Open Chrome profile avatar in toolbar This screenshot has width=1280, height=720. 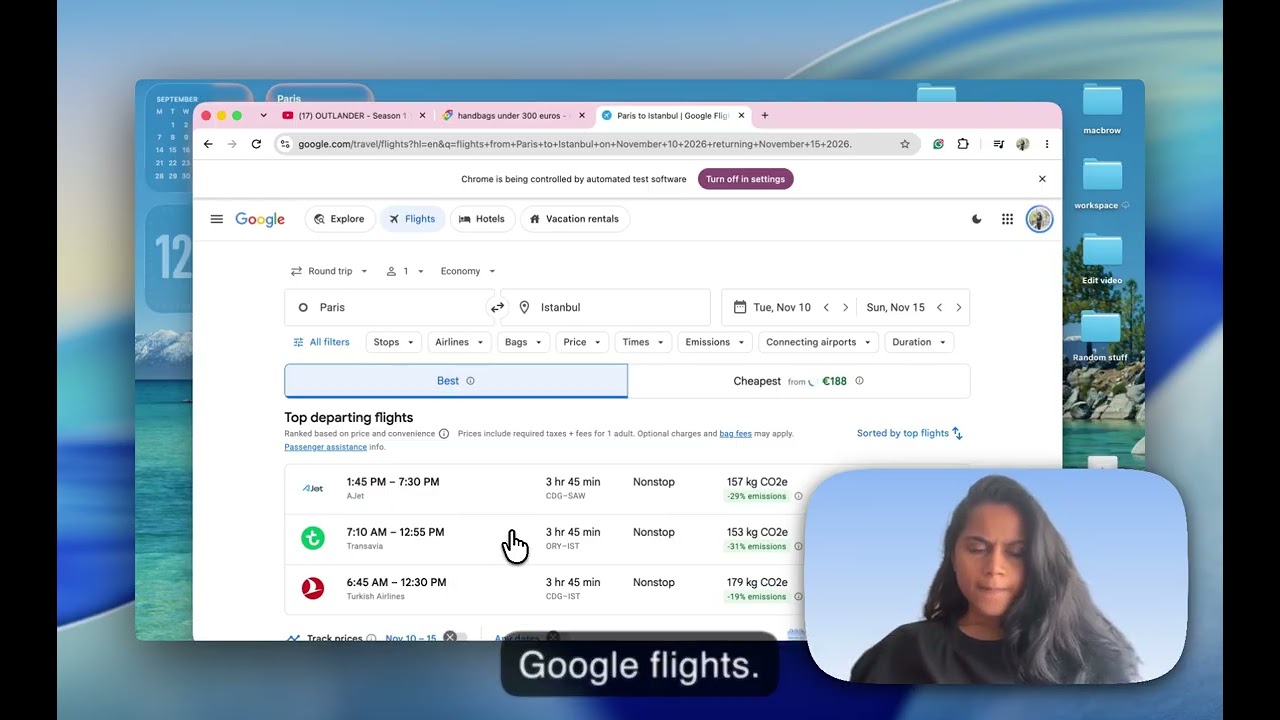pyautogui.click(x=1022, y=144)
